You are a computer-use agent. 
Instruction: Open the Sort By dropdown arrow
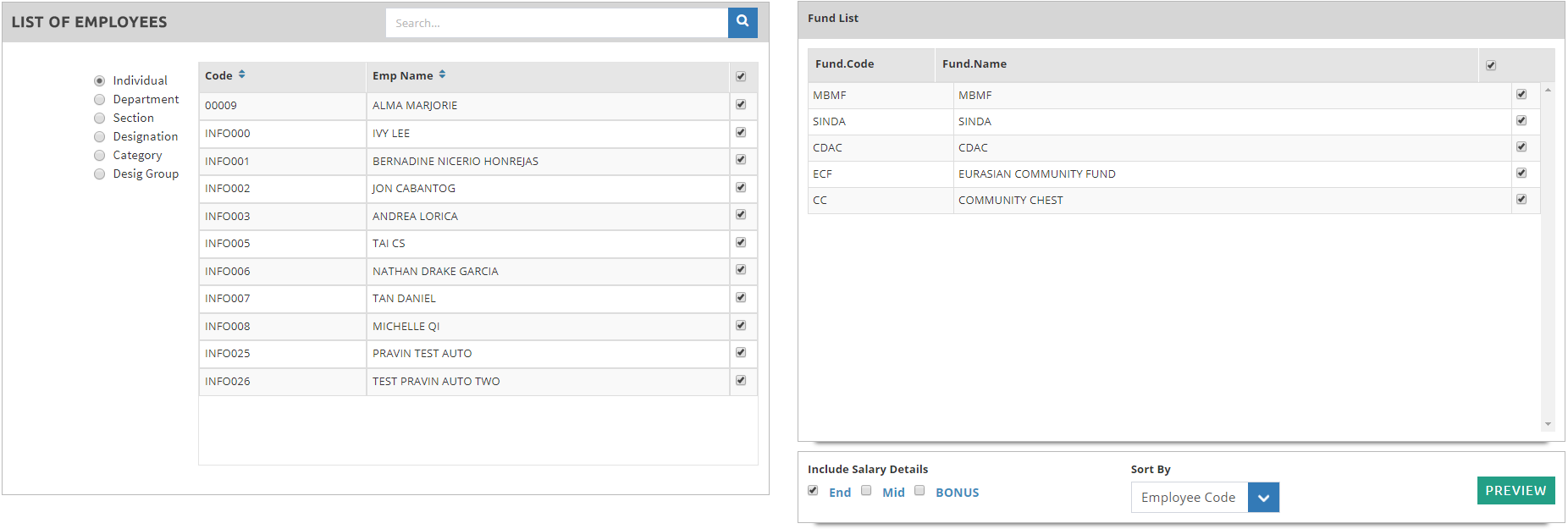pos(1263,498)
